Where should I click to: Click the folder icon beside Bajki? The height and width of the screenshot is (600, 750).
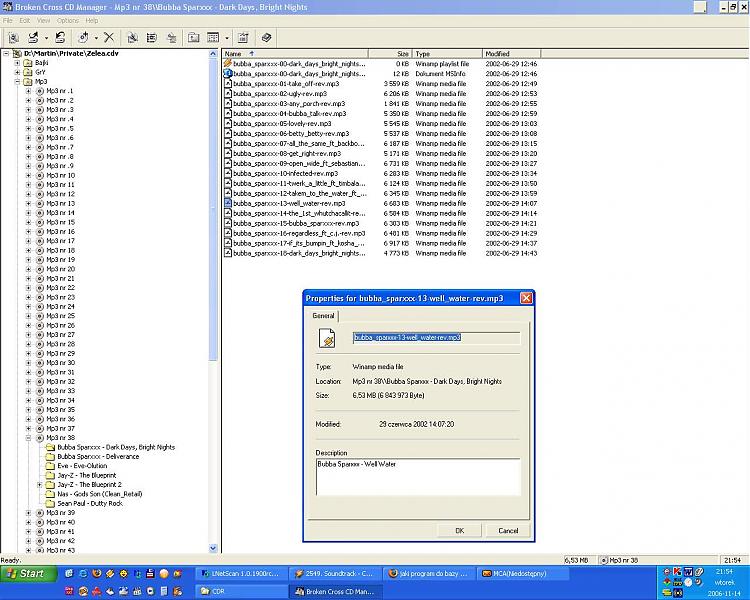pos(28,63)
